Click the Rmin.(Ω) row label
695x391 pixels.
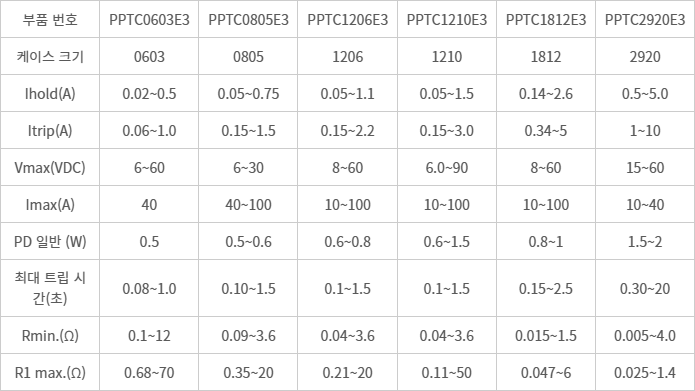[50, 336]
